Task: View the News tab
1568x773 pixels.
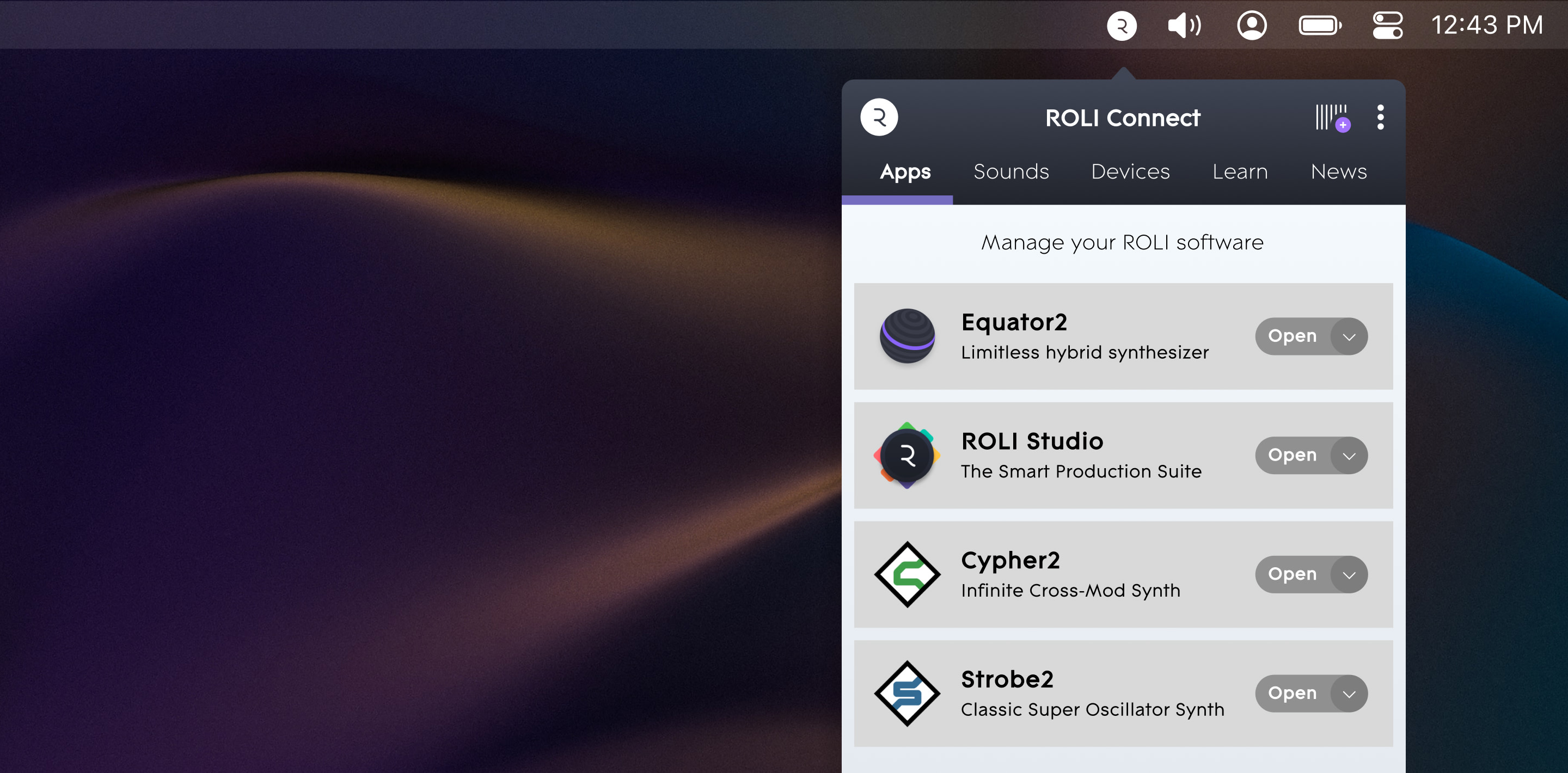Action: tap(1339, 171)
